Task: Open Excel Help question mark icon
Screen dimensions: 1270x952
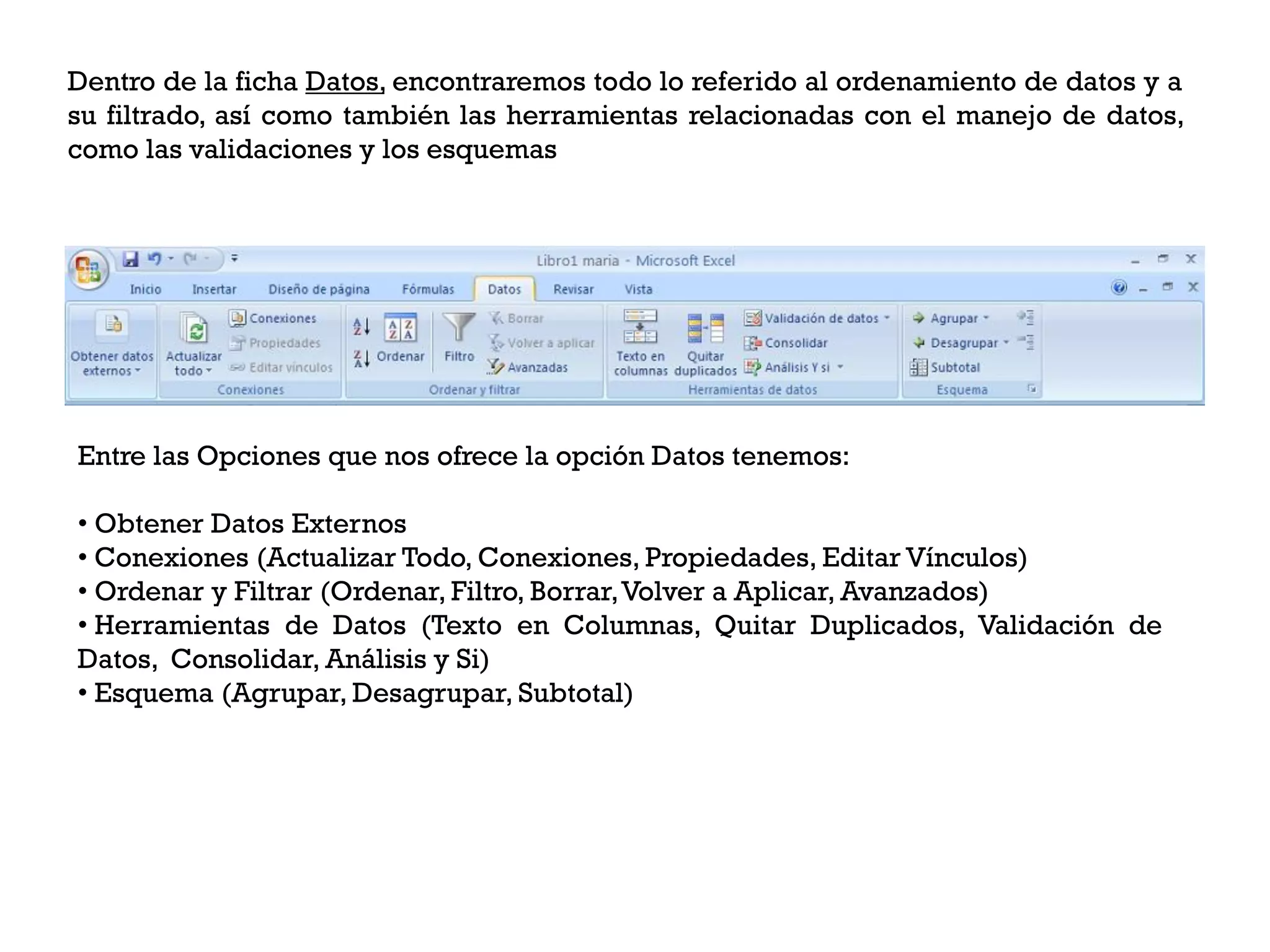Action: 1119,288
